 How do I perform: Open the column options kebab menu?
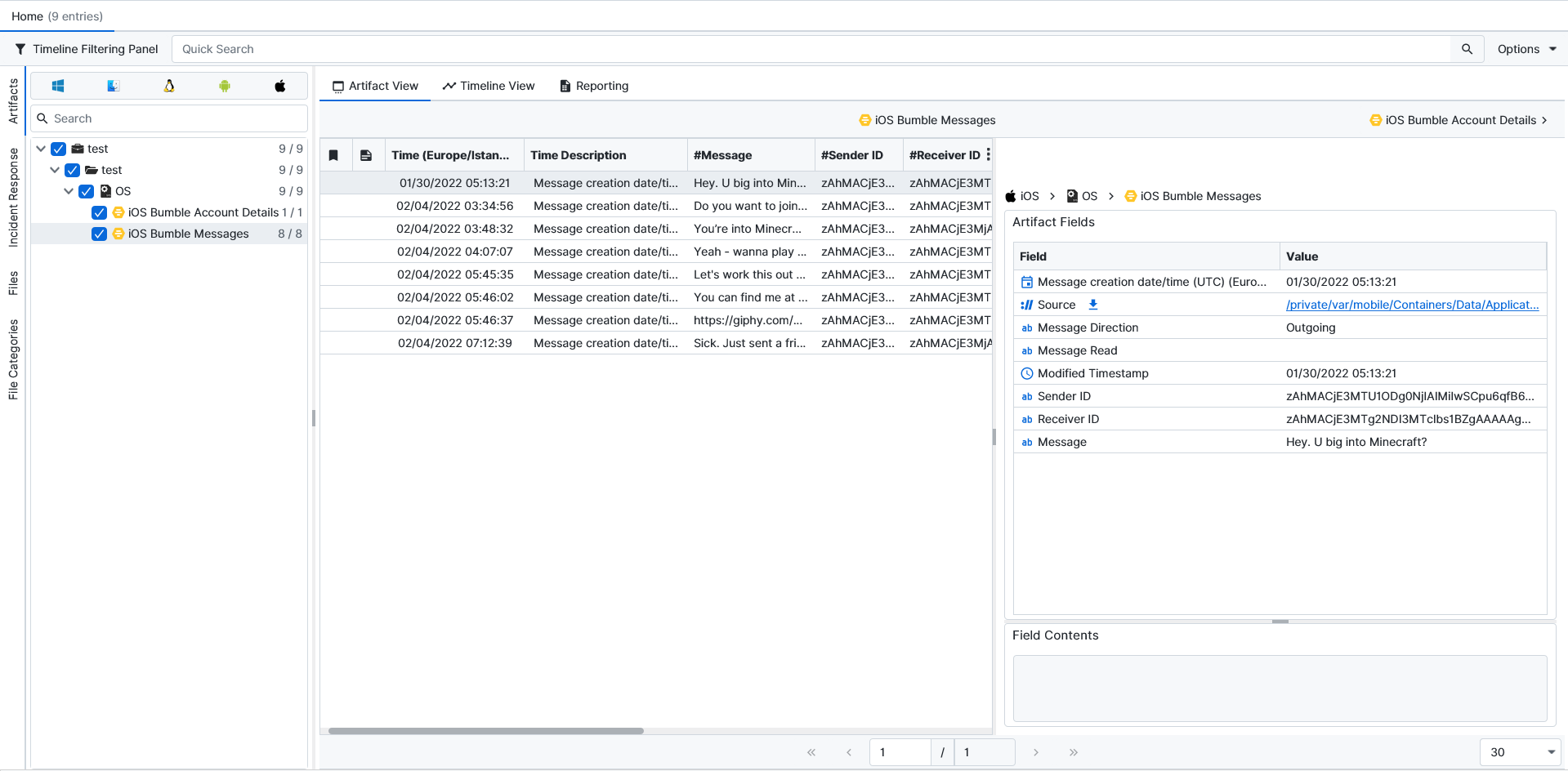click(988, 154)
